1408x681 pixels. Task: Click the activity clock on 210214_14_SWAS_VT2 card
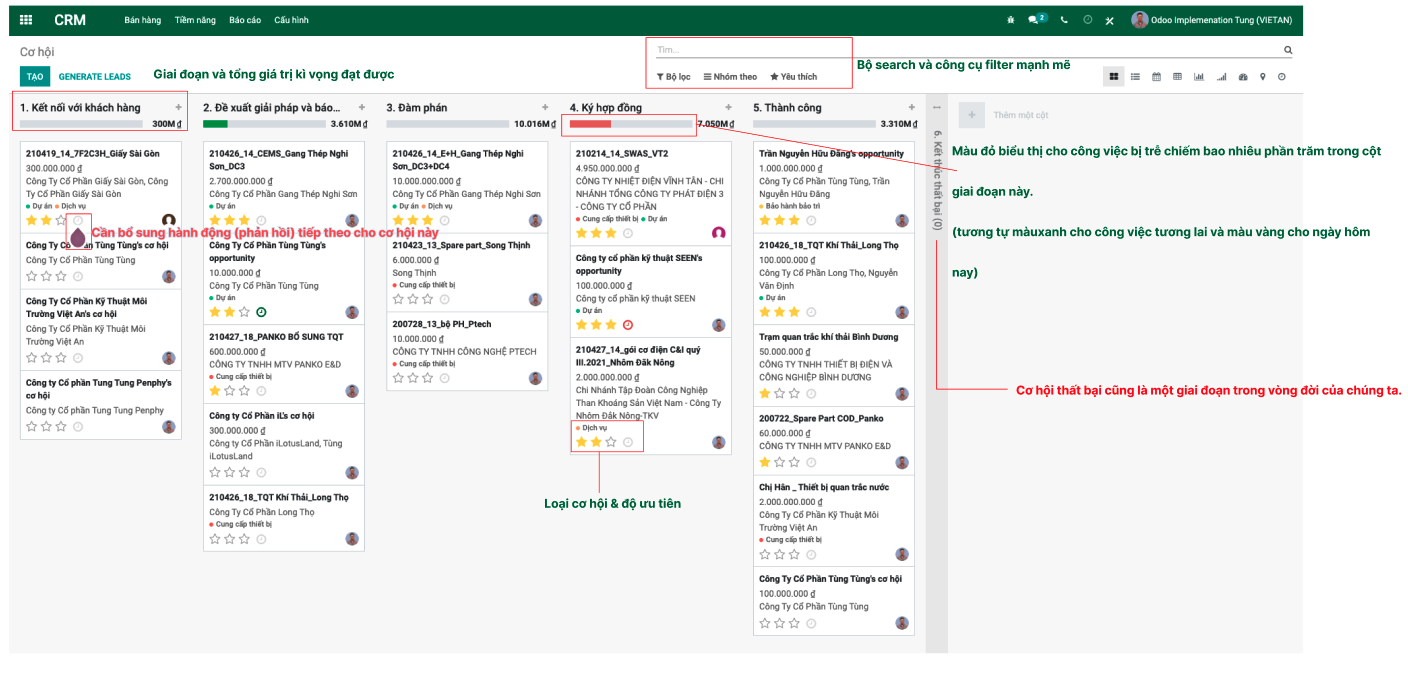628,233
